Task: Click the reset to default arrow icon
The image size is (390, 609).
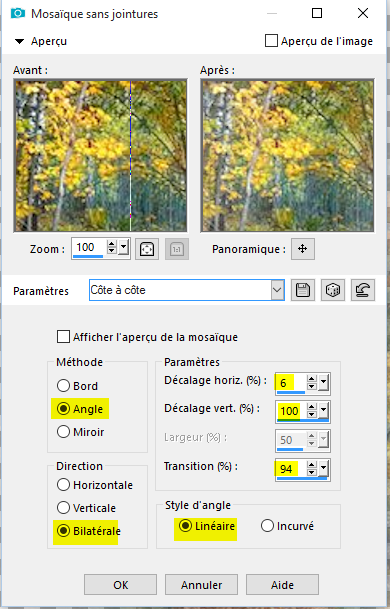Action: click(363, 290)
